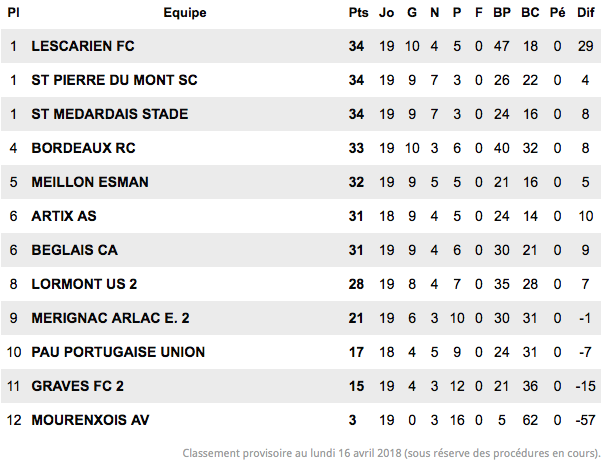
Task: Select the MEILLON ESMAN team name
Action: point(90,182)
